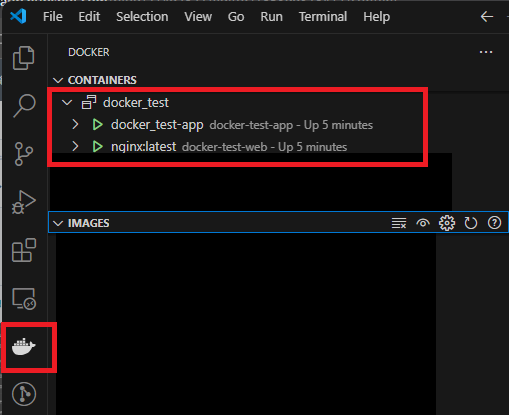The image size is (510, 415).
Task: Open the Edit menu
Action: [89, 16]
